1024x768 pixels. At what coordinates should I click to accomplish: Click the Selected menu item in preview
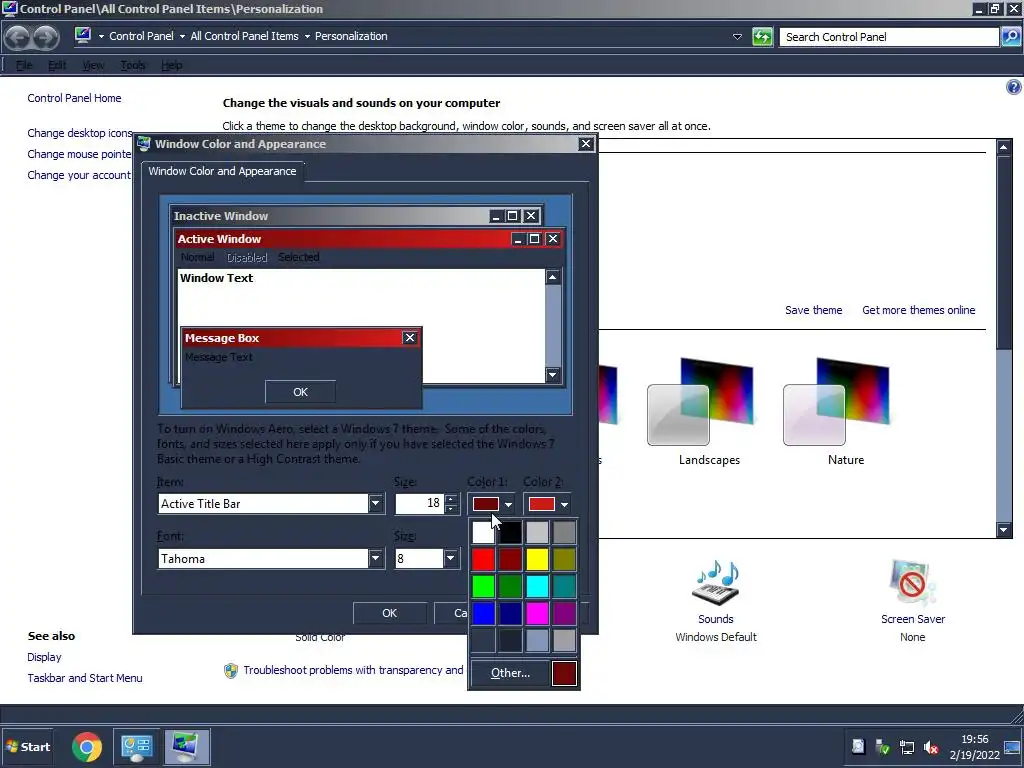pos(298,257)
